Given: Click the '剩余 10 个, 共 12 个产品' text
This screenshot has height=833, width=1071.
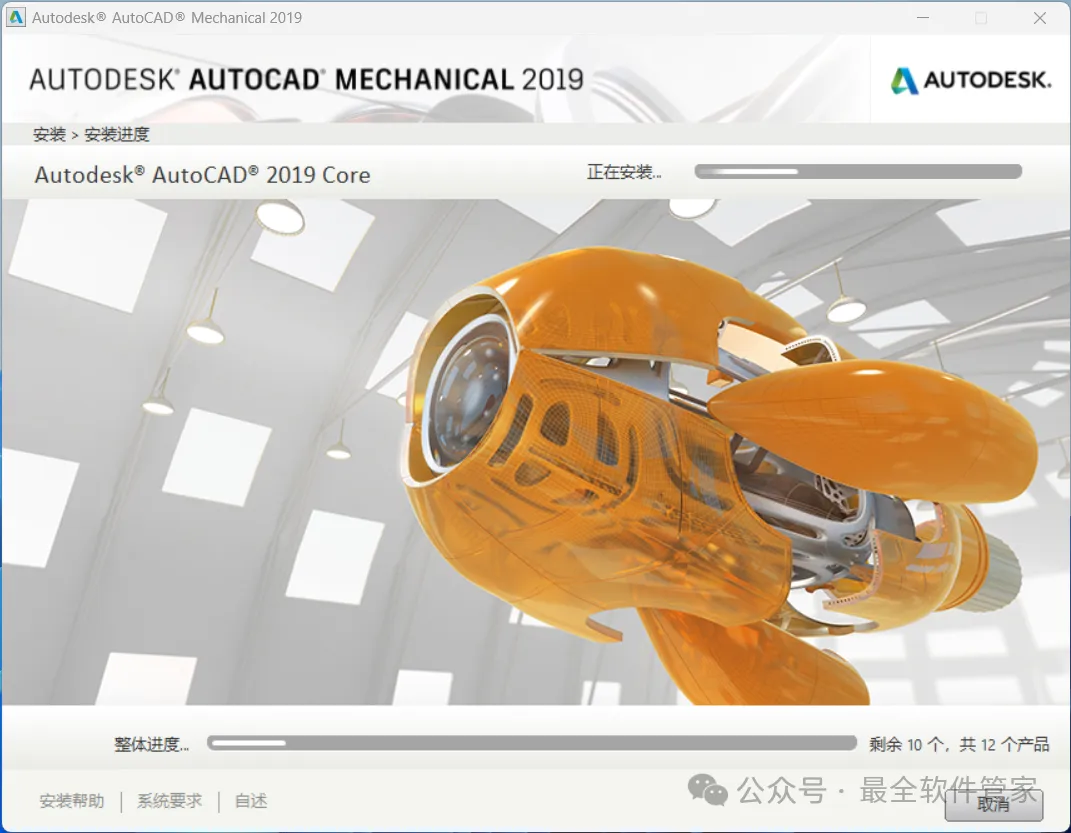Looking at the screenshot, I should pyautogui.click(x=959, y=744).
